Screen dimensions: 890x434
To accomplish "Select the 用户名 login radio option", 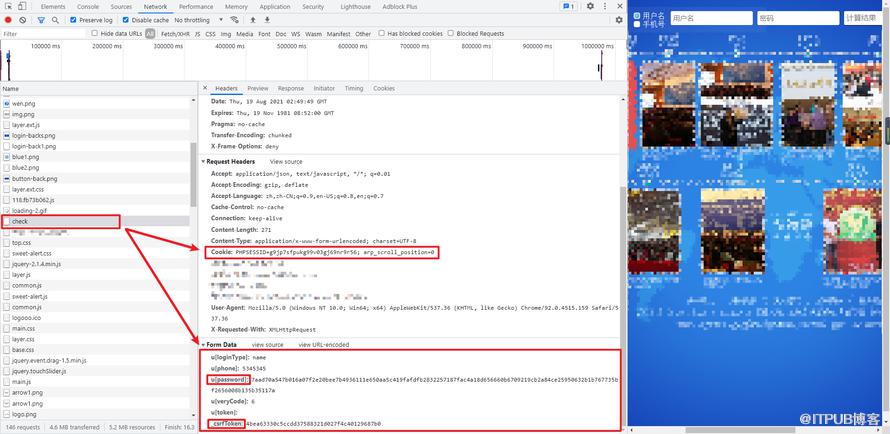I will coord(637,15).
